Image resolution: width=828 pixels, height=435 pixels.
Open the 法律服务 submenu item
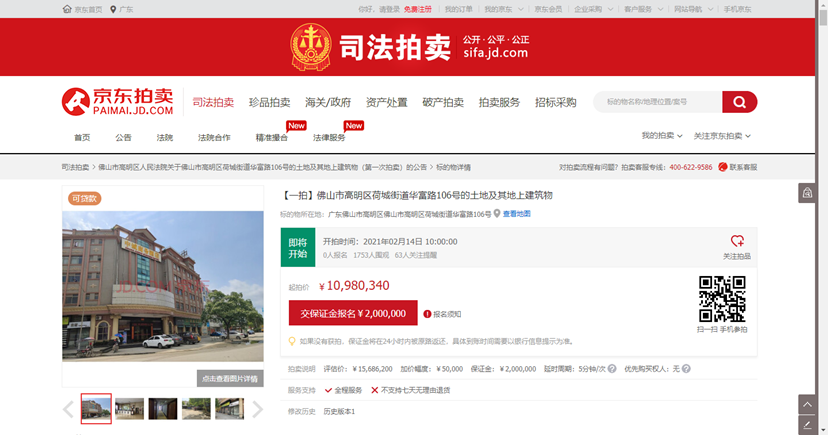[x=329, y=137]
